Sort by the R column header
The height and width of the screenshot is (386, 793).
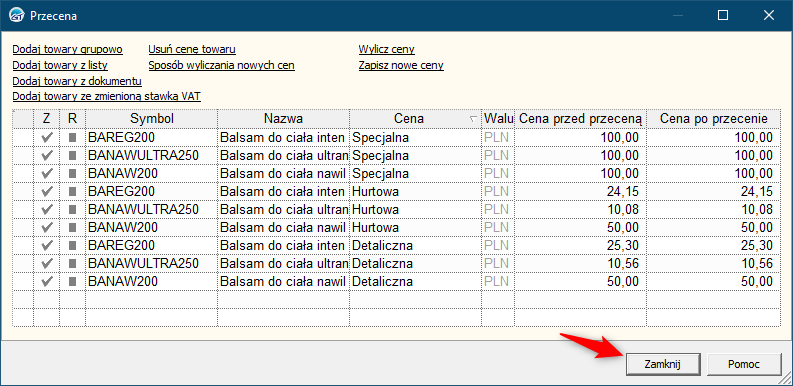pos(72,119)
